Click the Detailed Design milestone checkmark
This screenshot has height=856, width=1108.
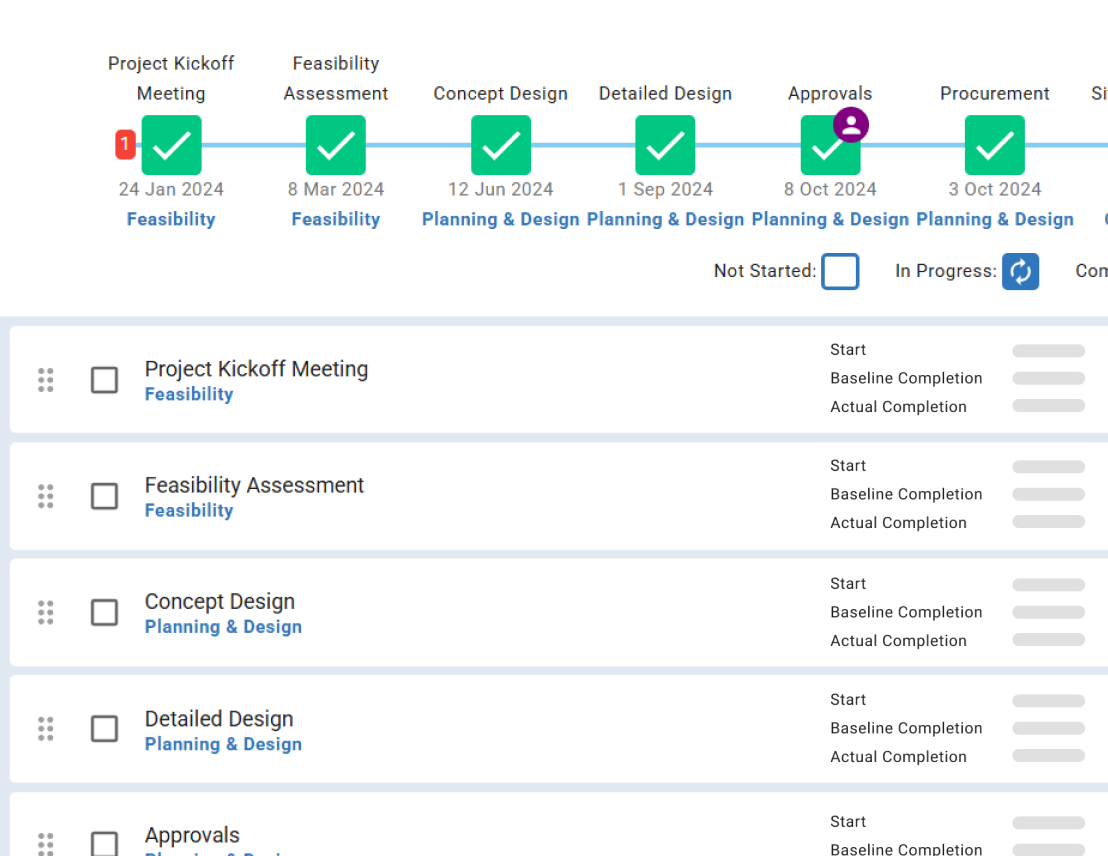(665, 145)
